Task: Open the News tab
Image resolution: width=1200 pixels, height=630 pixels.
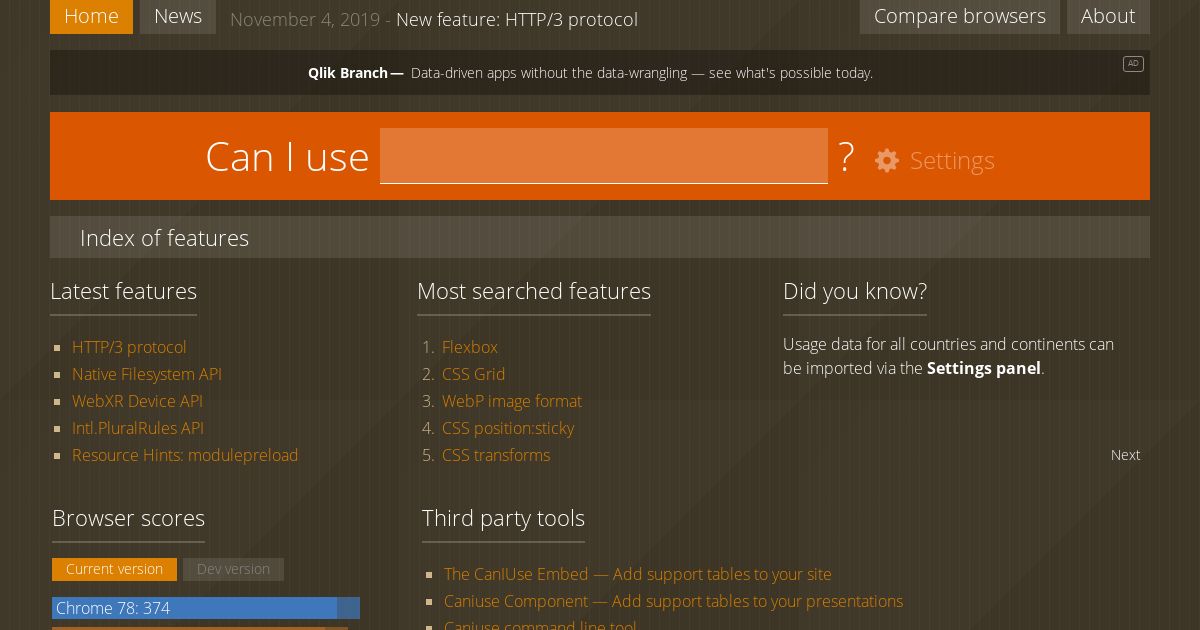Action: point(178,16)
